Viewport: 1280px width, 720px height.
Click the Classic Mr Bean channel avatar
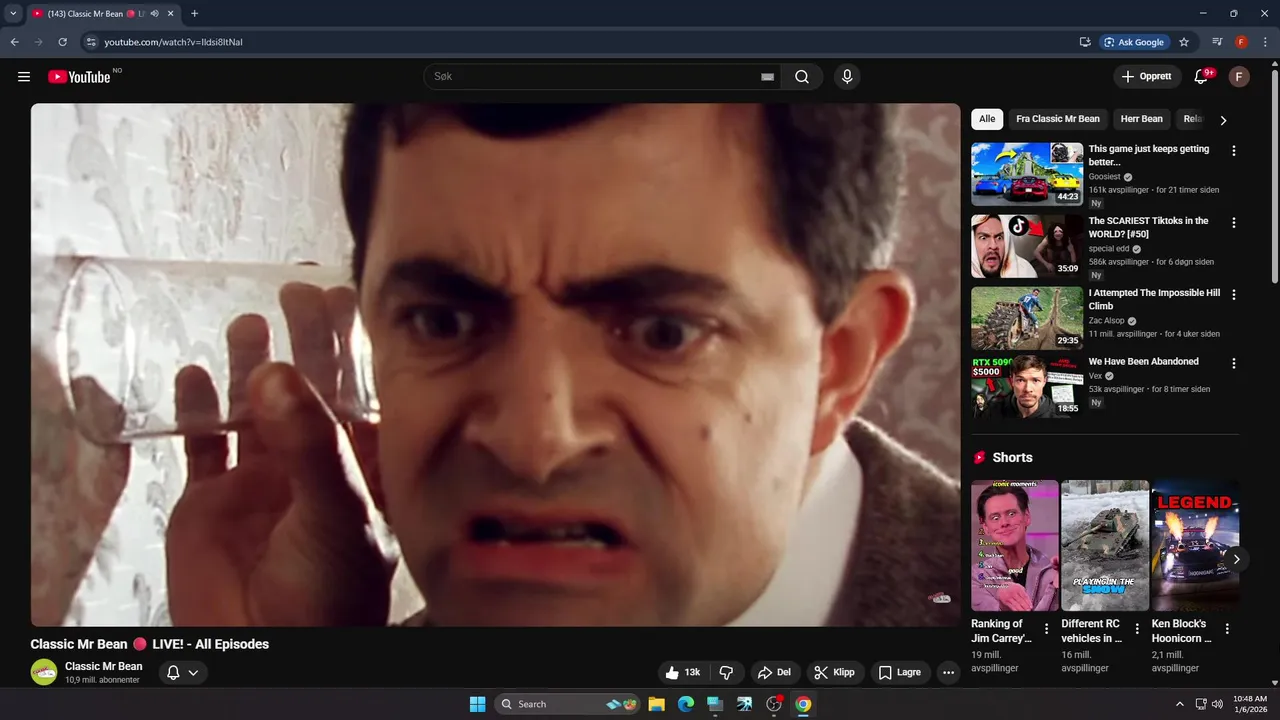coord(44,672)
